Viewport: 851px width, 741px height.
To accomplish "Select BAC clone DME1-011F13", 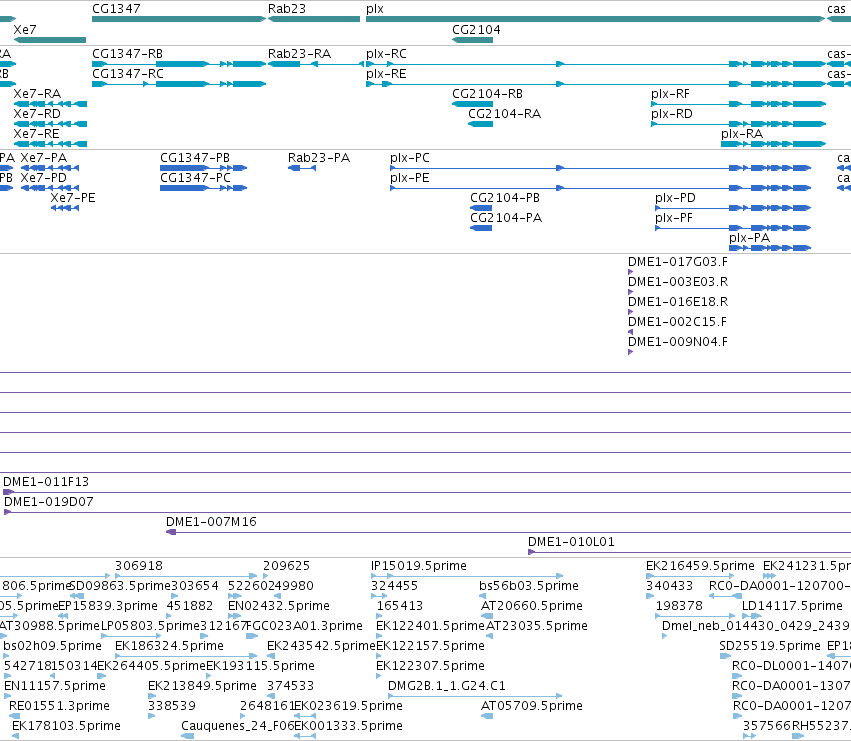I will click(x=427, y=492).
